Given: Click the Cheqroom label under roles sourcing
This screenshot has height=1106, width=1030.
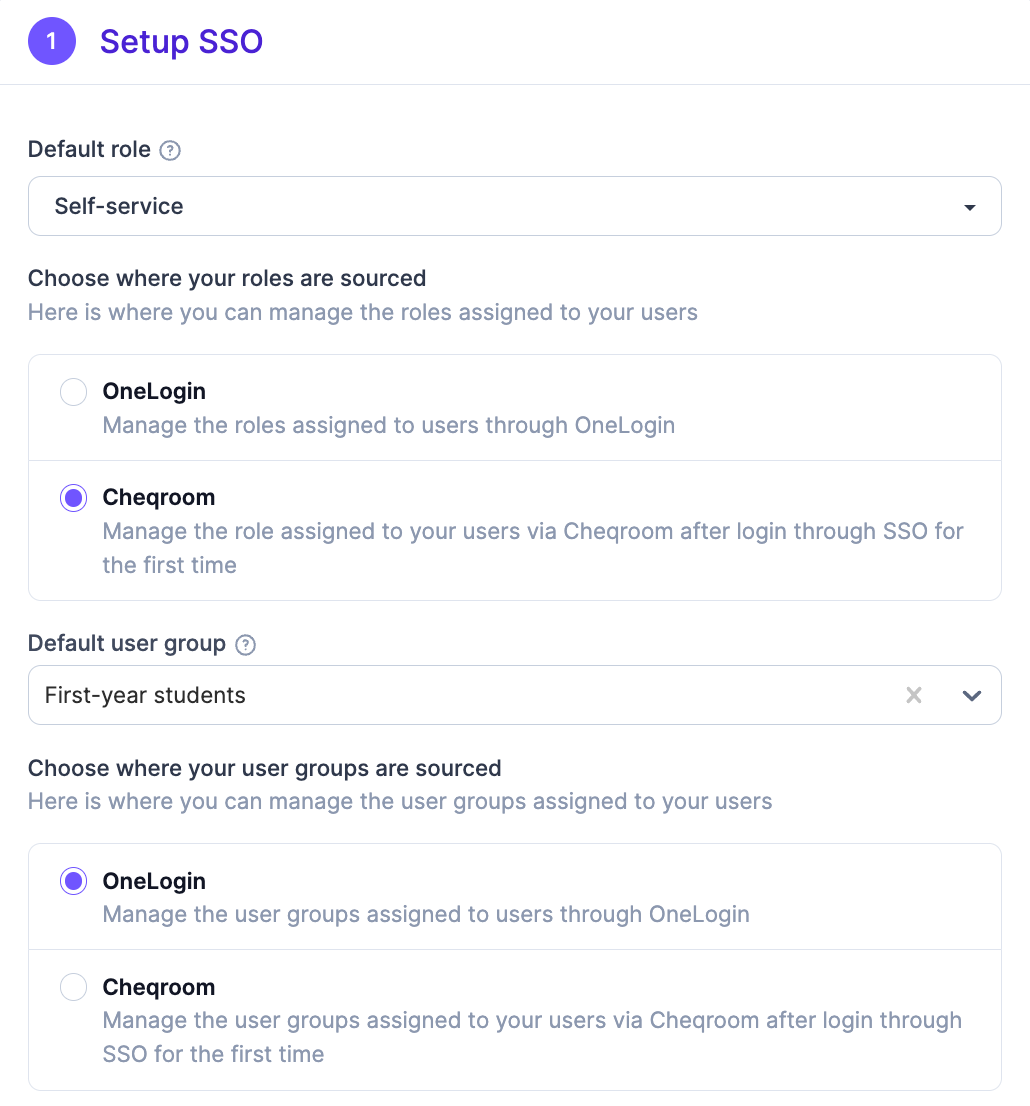Looking at the screenshot, I should (x=159, y=497).
